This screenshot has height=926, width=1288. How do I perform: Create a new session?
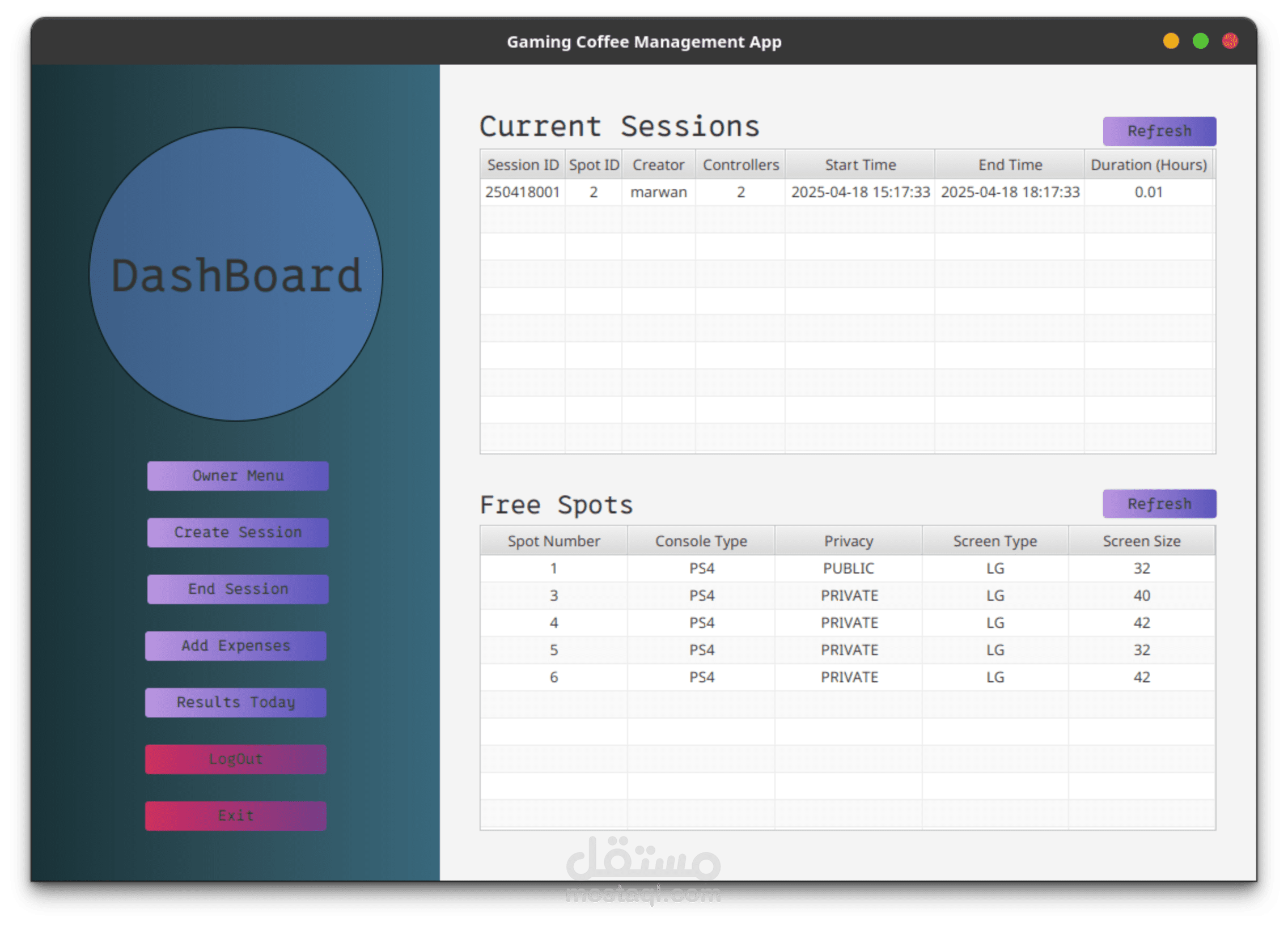(238, 533)
